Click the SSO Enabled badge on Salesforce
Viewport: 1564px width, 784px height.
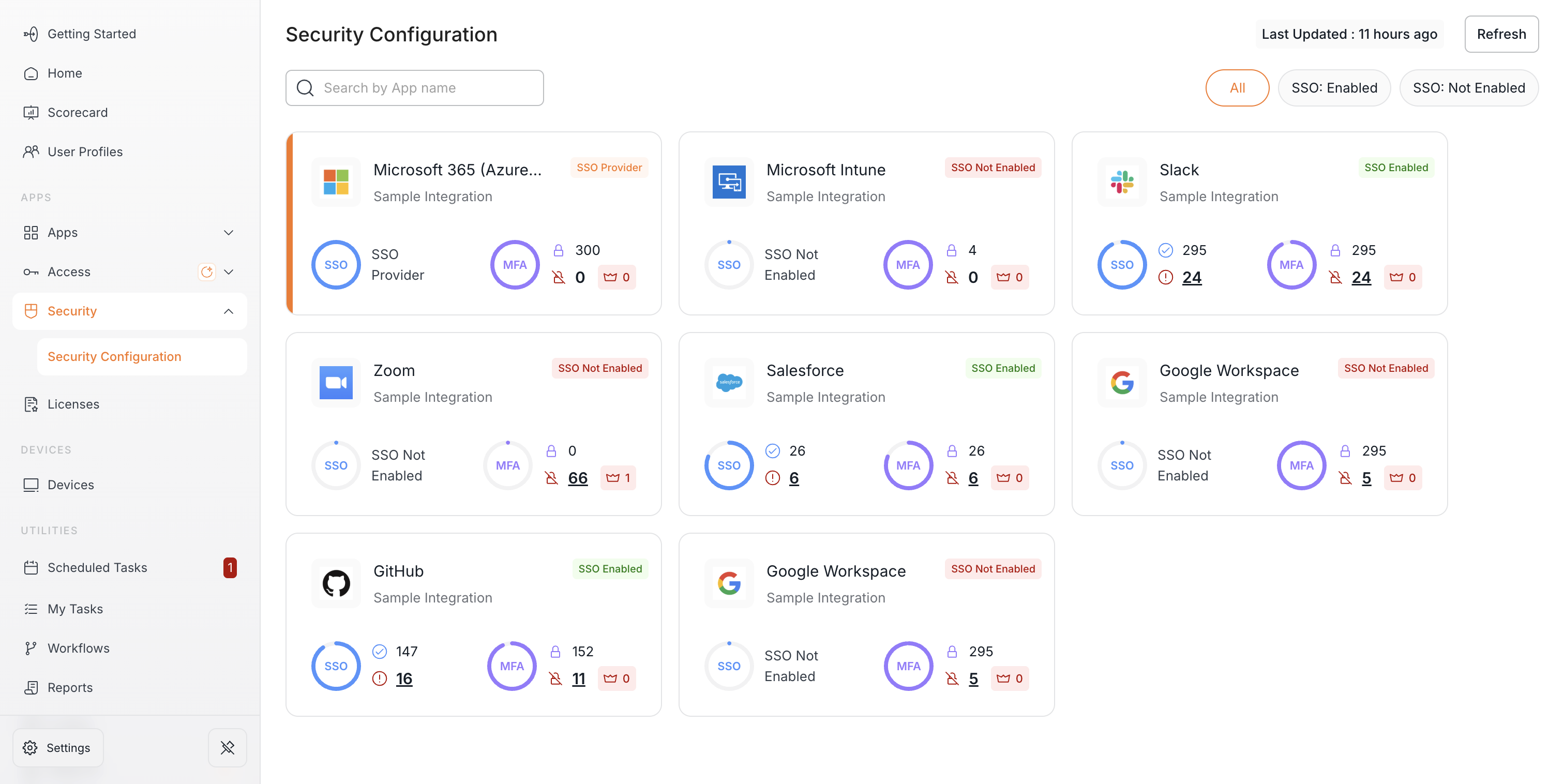1003,368
